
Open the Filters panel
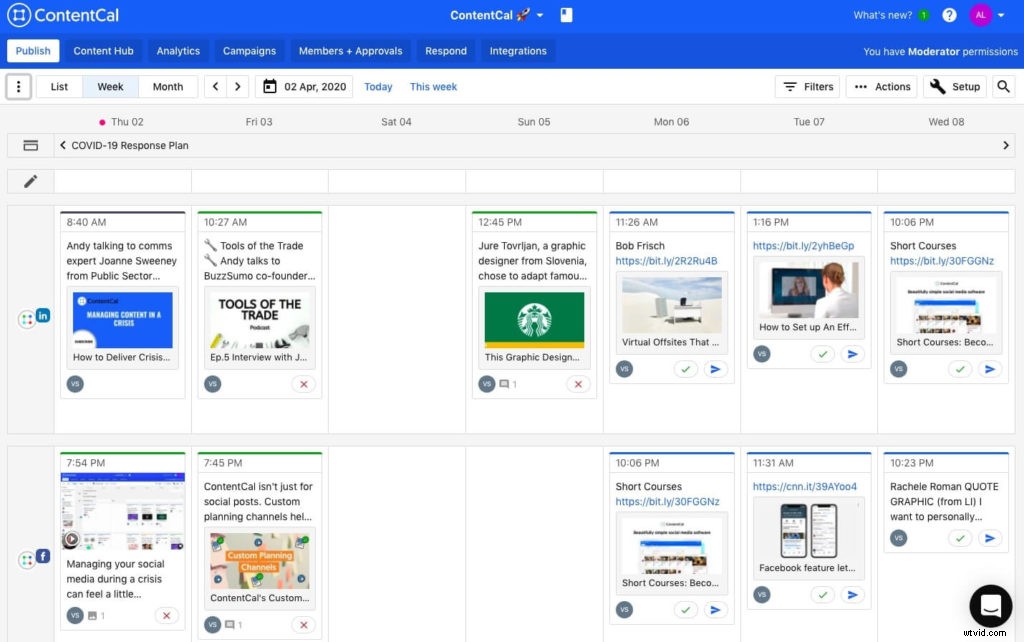(x=807, y=86)
